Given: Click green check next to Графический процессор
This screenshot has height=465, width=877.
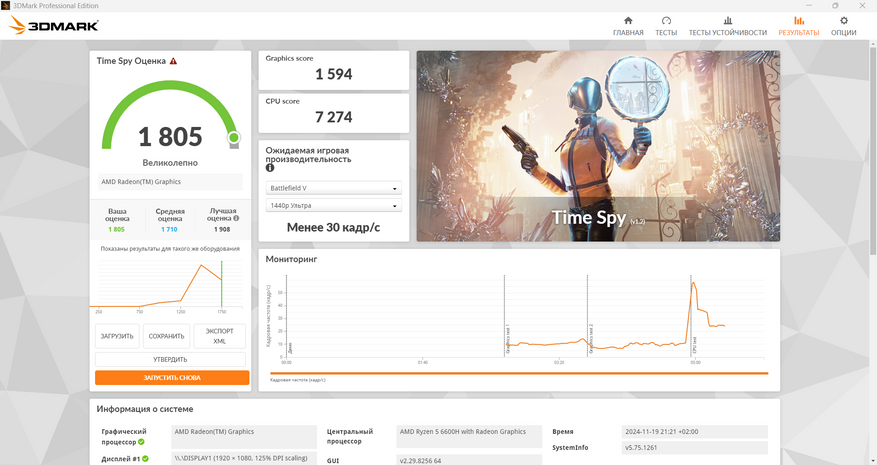Looking at the screenshot, I should [x=142, y=442].
